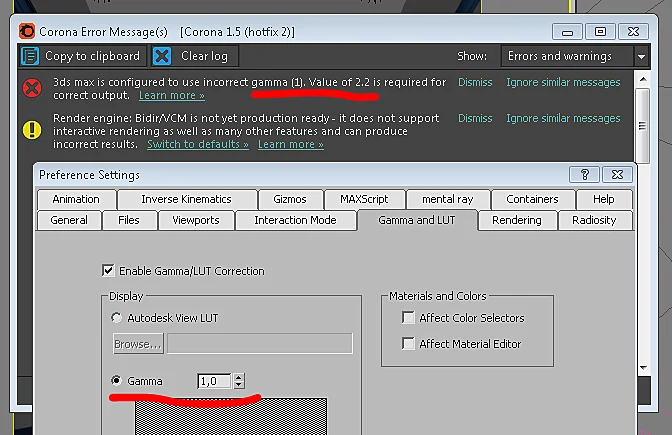Screen dimensions: 672x435
Task: Select the Gamma radio button
Action: [116, 381]
